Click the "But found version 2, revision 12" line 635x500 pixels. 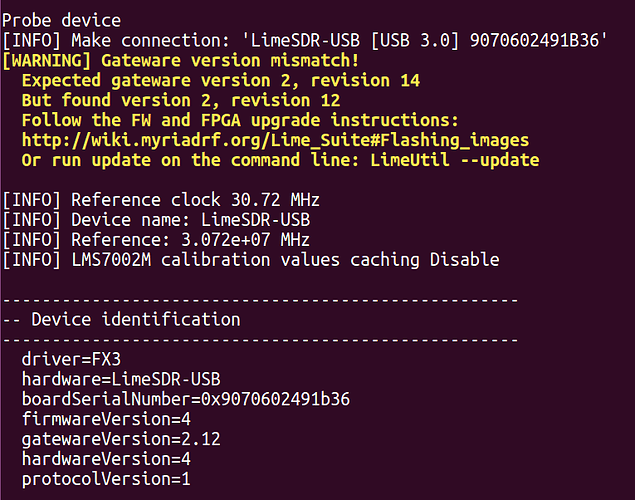(180, 100)
